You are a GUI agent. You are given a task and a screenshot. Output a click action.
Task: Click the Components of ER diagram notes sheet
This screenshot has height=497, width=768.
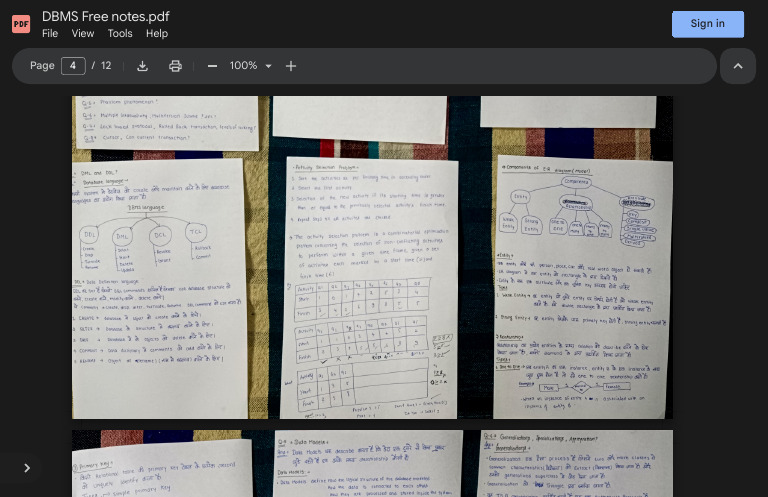click(x=582, y=287)
